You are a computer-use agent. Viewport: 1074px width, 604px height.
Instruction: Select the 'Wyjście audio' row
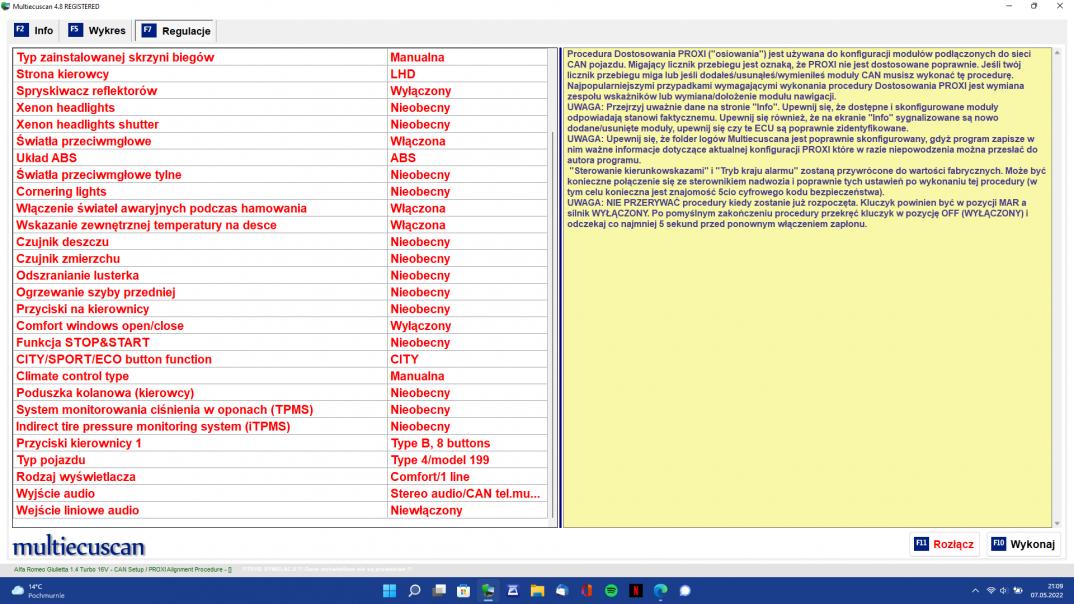point(280,494)
